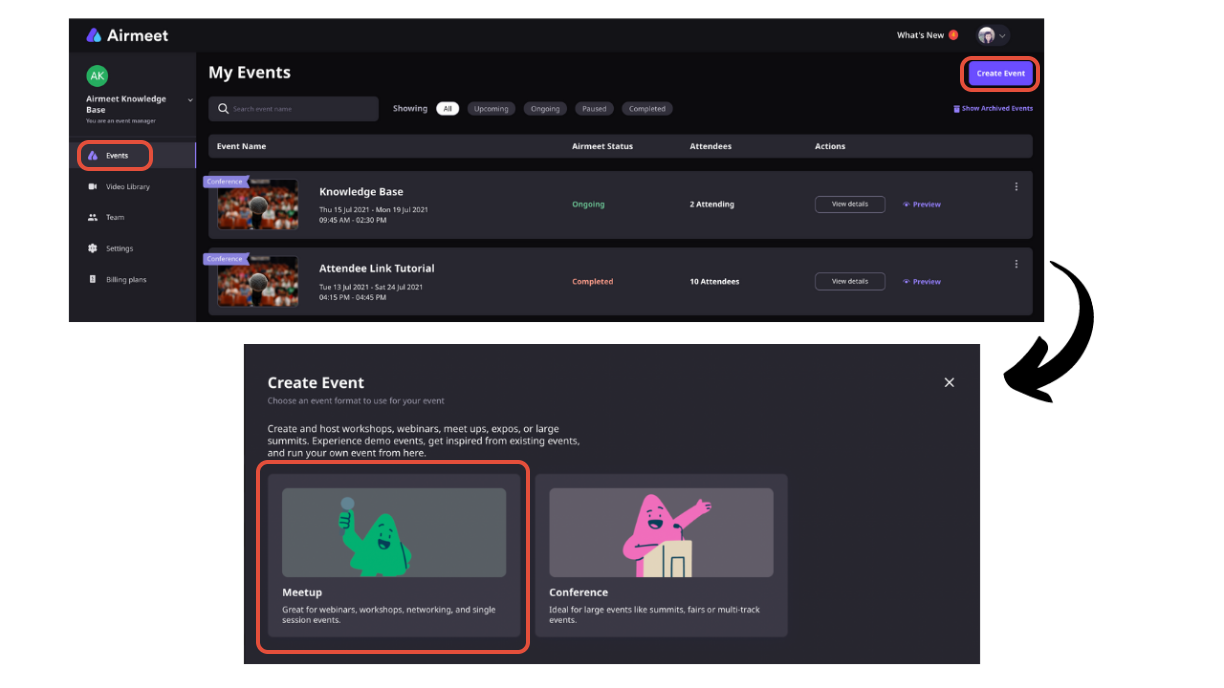
Task: View details for Attendee Link Tutorial
Action: pyautogui.click(x=850, y=282)
